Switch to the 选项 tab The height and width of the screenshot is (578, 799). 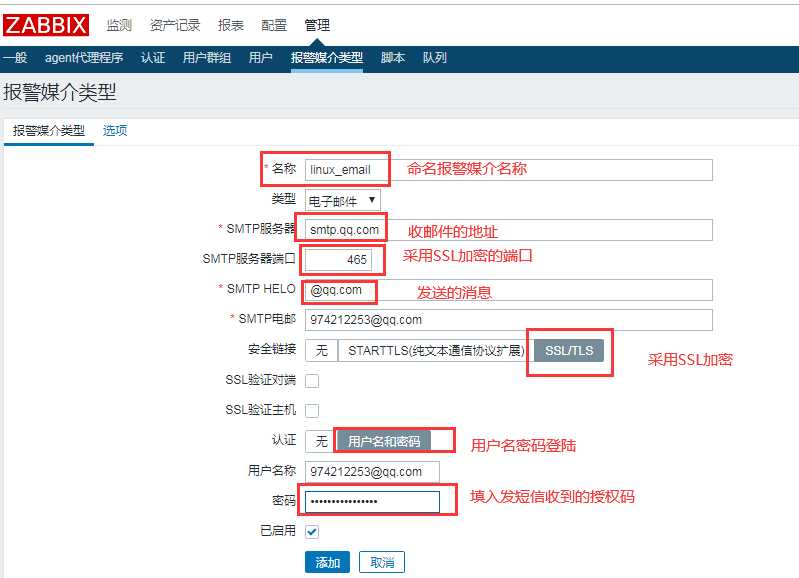[115, 131]
